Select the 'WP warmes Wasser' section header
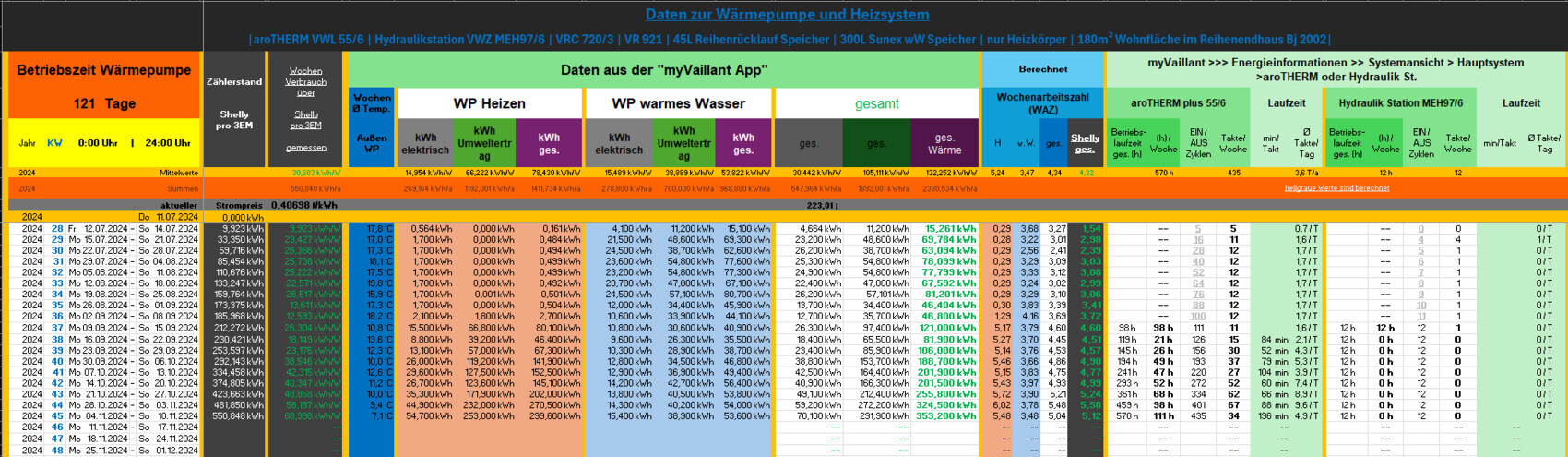The image size is (1568, 457). click(x=679, y=103)
